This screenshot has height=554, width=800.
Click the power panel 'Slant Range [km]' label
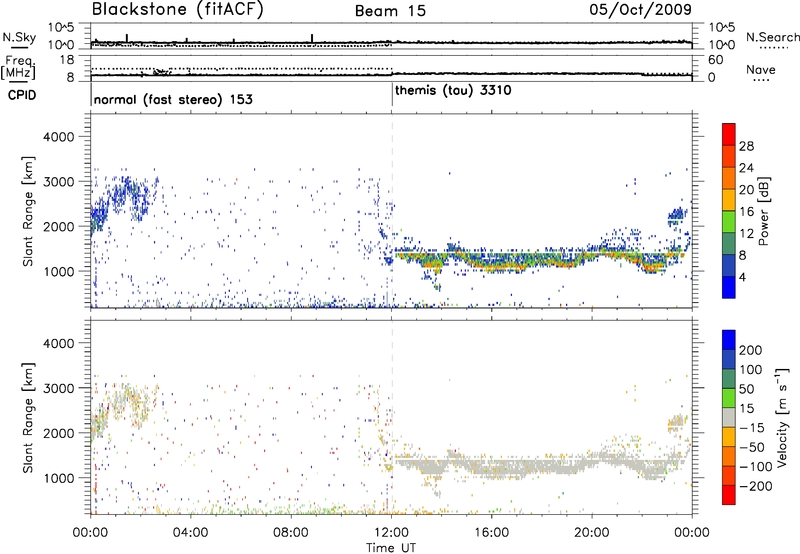tap(28, 211)
